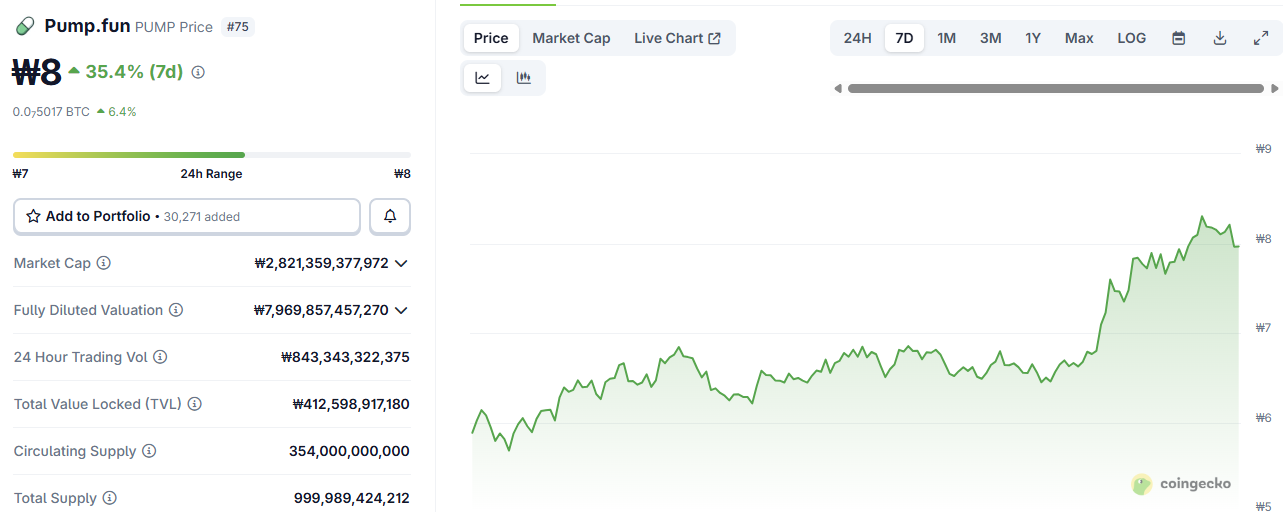Viewport: 1284px width, 512px height.
Task: Click the #75 rank badge
Action: tap(238, 27)
